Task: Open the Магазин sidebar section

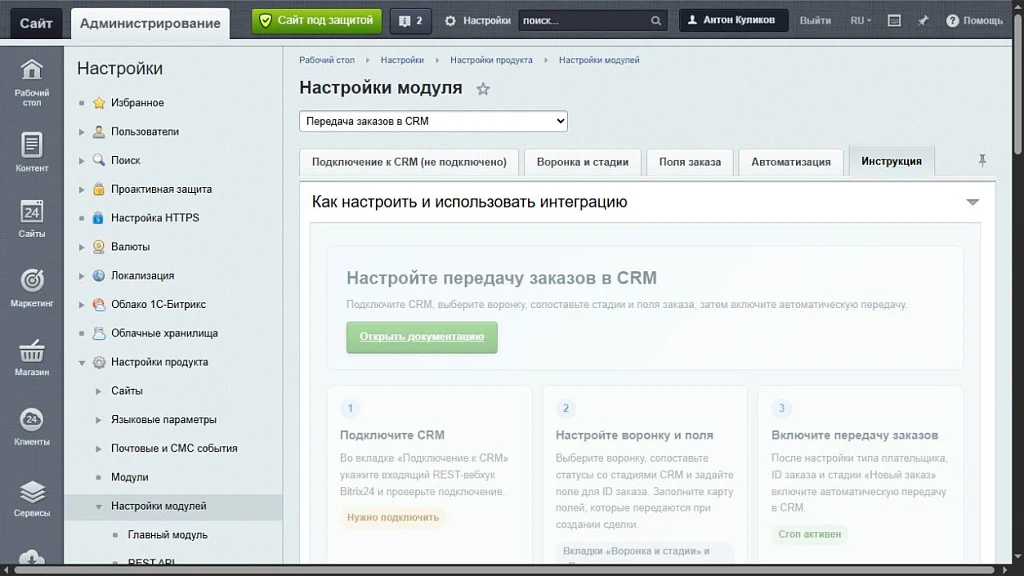Action: 31,358
